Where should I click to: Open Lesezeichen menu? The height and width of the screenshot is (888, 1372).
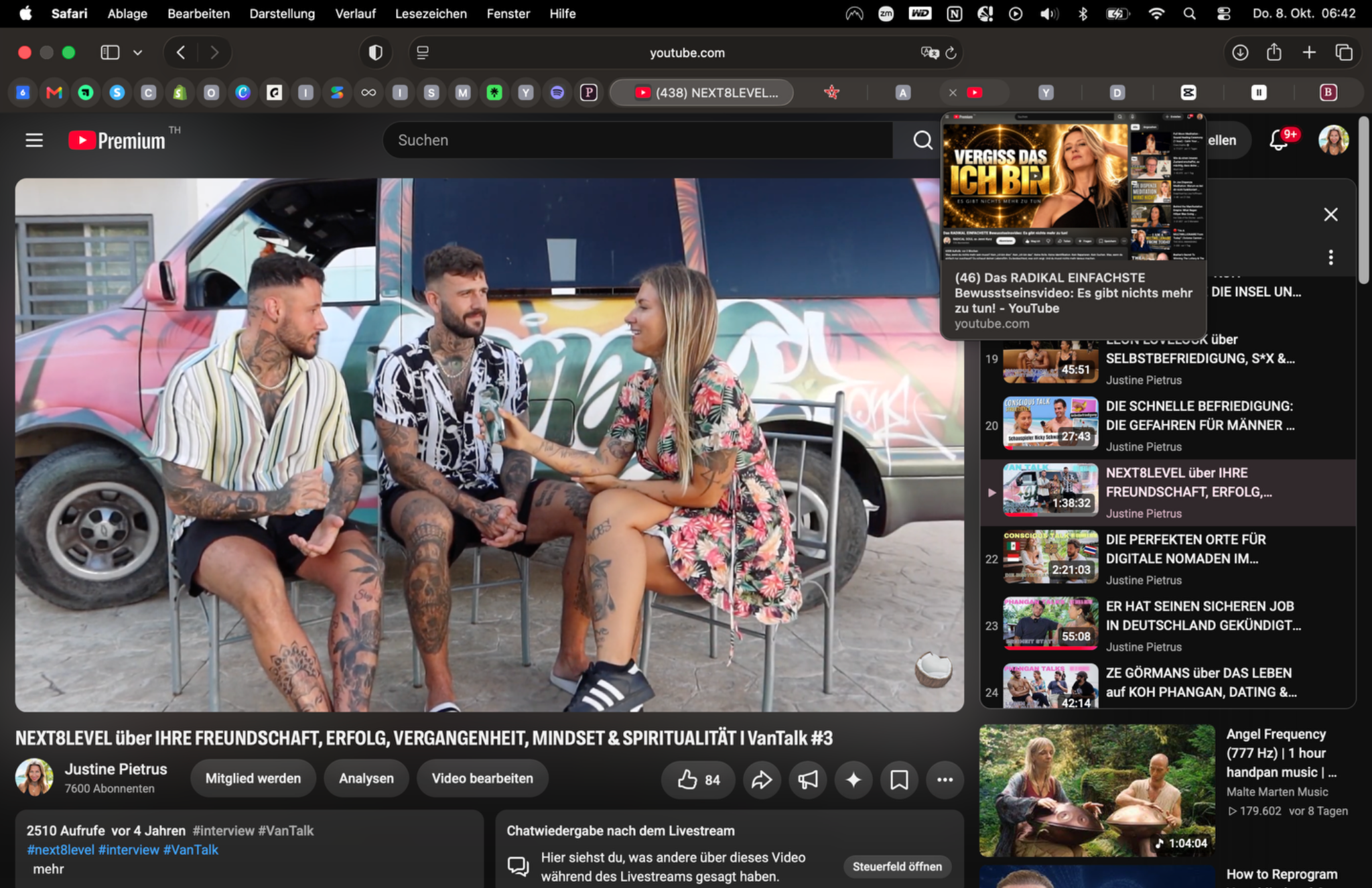(x=431, y=13)
